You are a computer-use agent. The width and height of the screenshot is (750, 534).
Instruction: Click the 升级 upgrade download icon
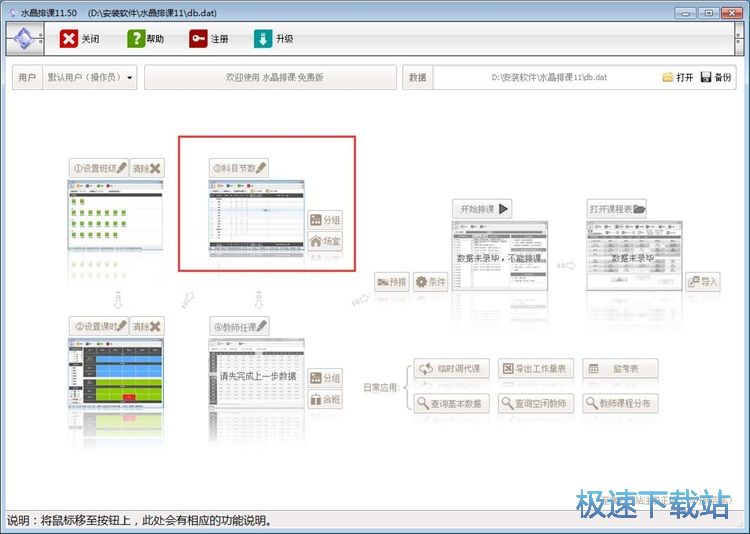263,39
